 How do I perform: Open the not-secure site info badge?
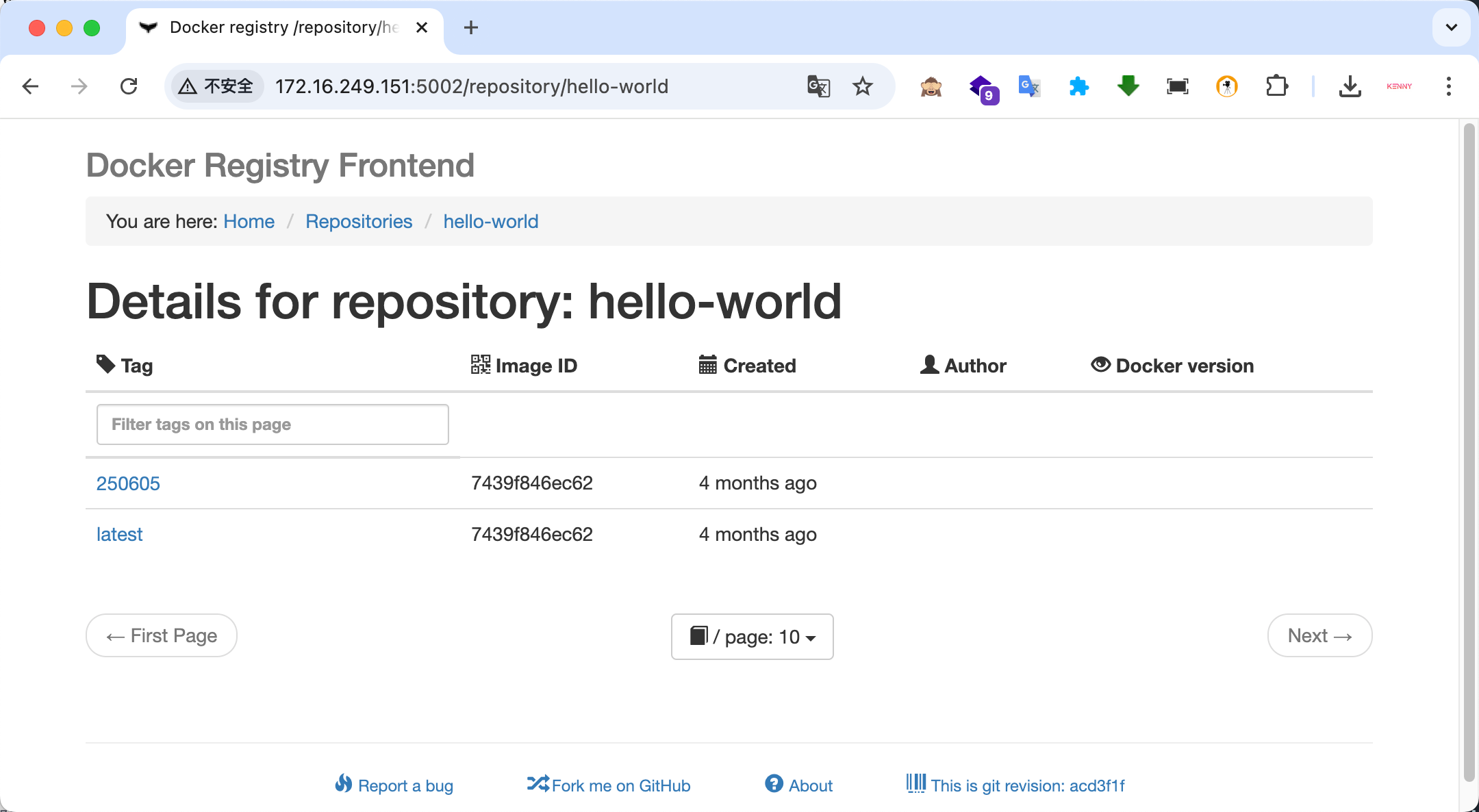(x=217, y=86)
